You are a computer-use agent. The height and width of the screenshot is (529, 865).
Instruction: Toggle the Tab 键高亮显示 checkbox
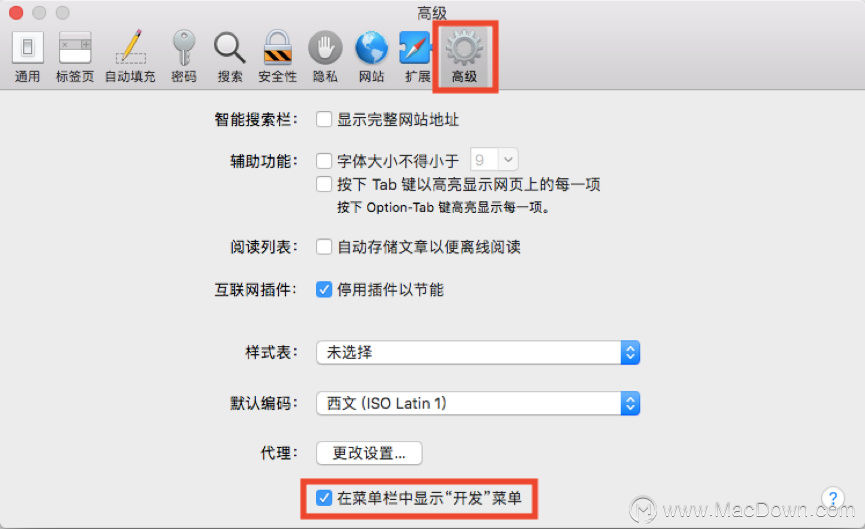click(x=324, y=184)
